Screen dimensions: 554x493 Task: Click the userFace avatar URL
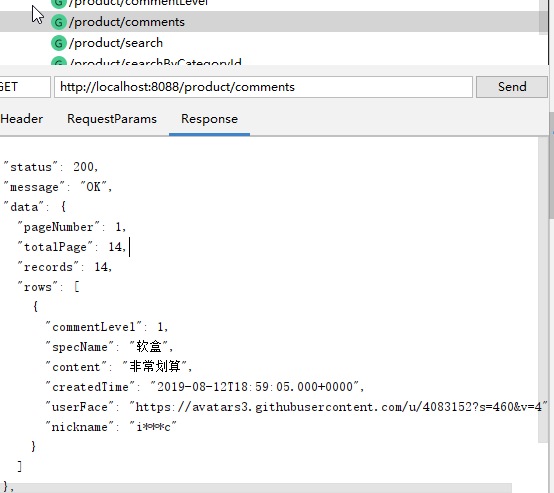(x=338, y=407)
